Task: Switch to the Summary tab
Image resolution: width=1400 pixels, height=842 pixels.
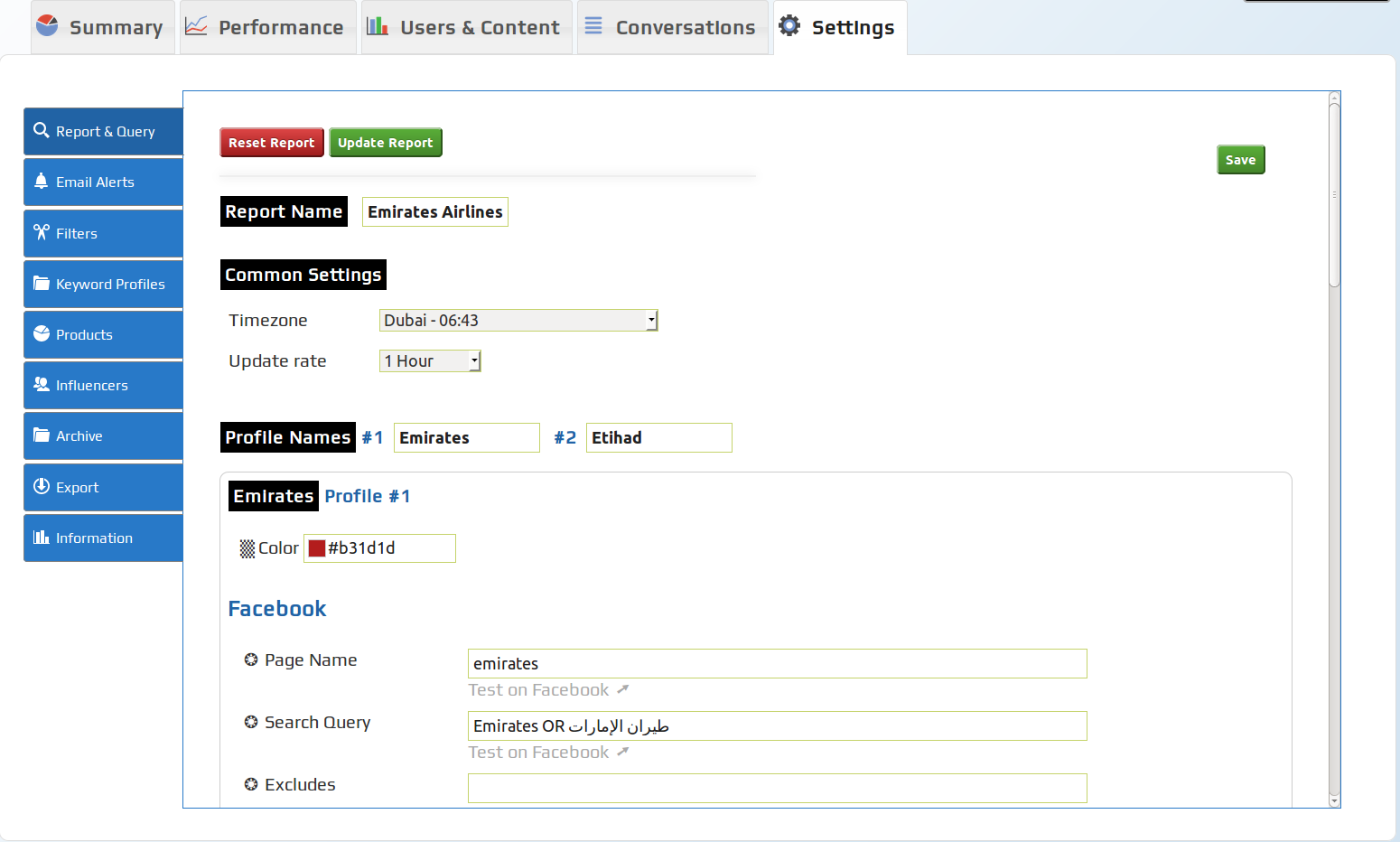Action: (x=102, y=28)
